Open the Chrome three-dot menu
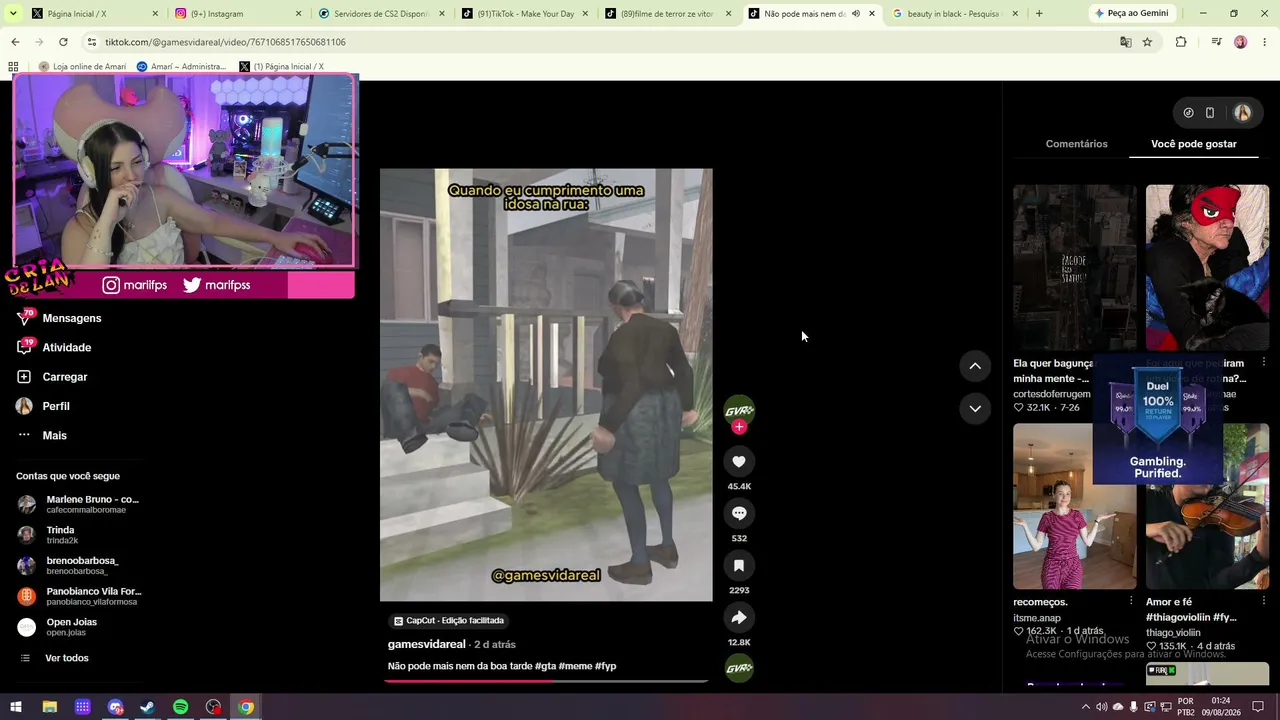The height and width of the screenshot is (720, 1280). coord(1265,42)
